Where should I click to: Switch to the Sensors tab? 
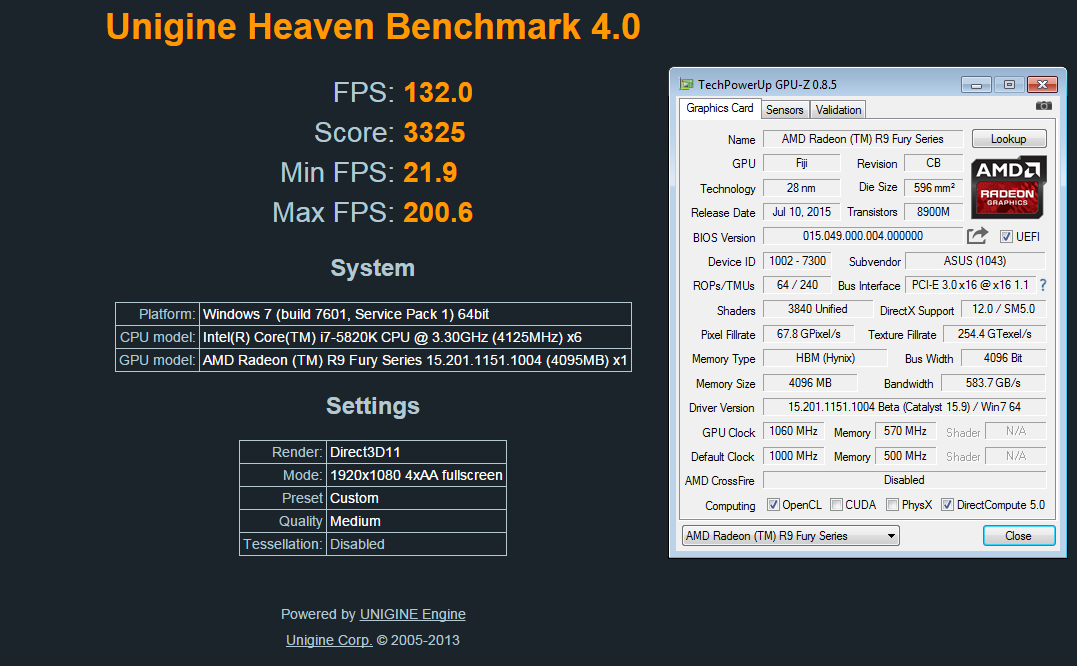point(784,110)
